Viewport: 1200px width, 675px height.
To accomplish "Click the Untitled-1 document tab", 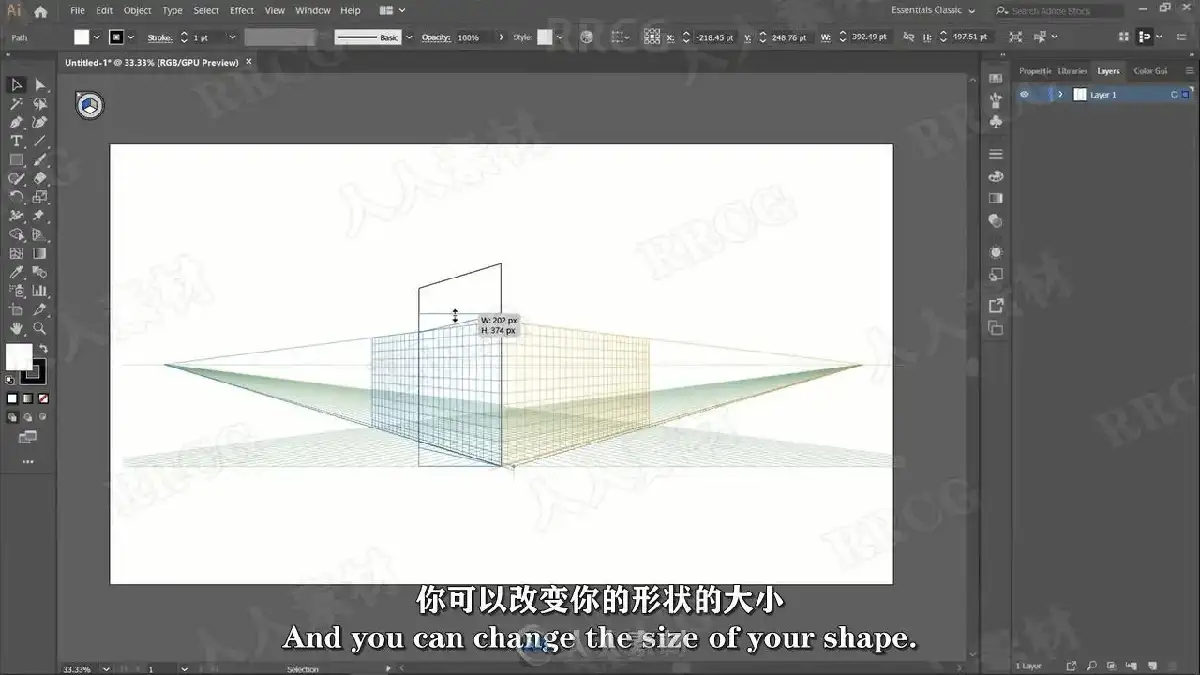I will click(x=152, y=62).
